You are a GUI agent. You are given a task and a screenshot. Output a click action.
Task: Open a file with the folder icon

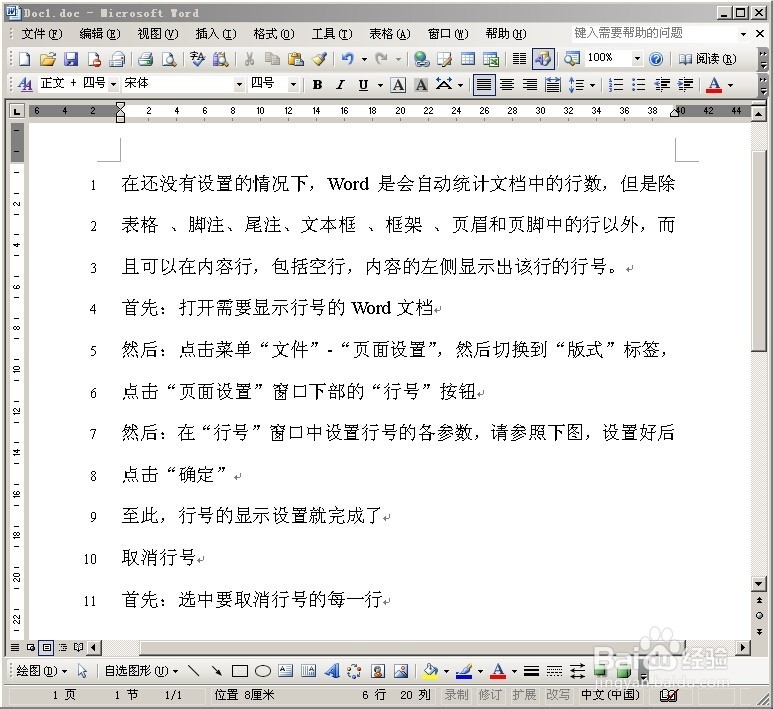pos(47,59)
